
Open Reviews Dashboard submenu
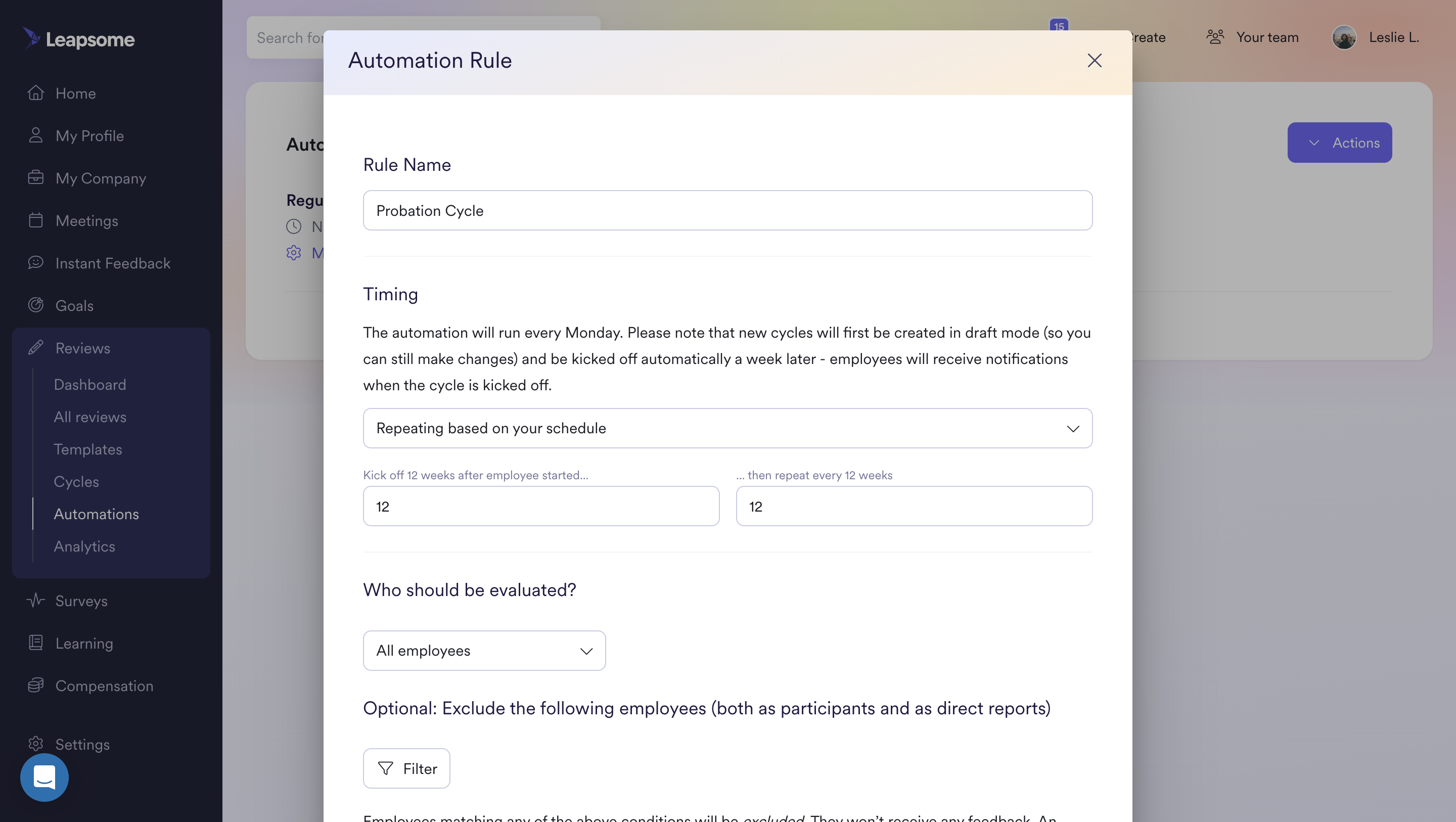pyautogui.click(x=90, y=384)
